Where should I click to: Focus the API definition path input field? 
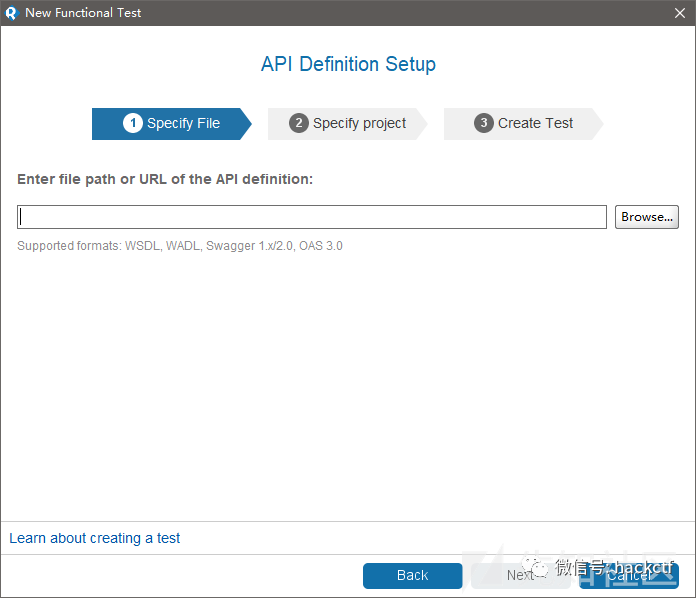(x=311, y=217)
